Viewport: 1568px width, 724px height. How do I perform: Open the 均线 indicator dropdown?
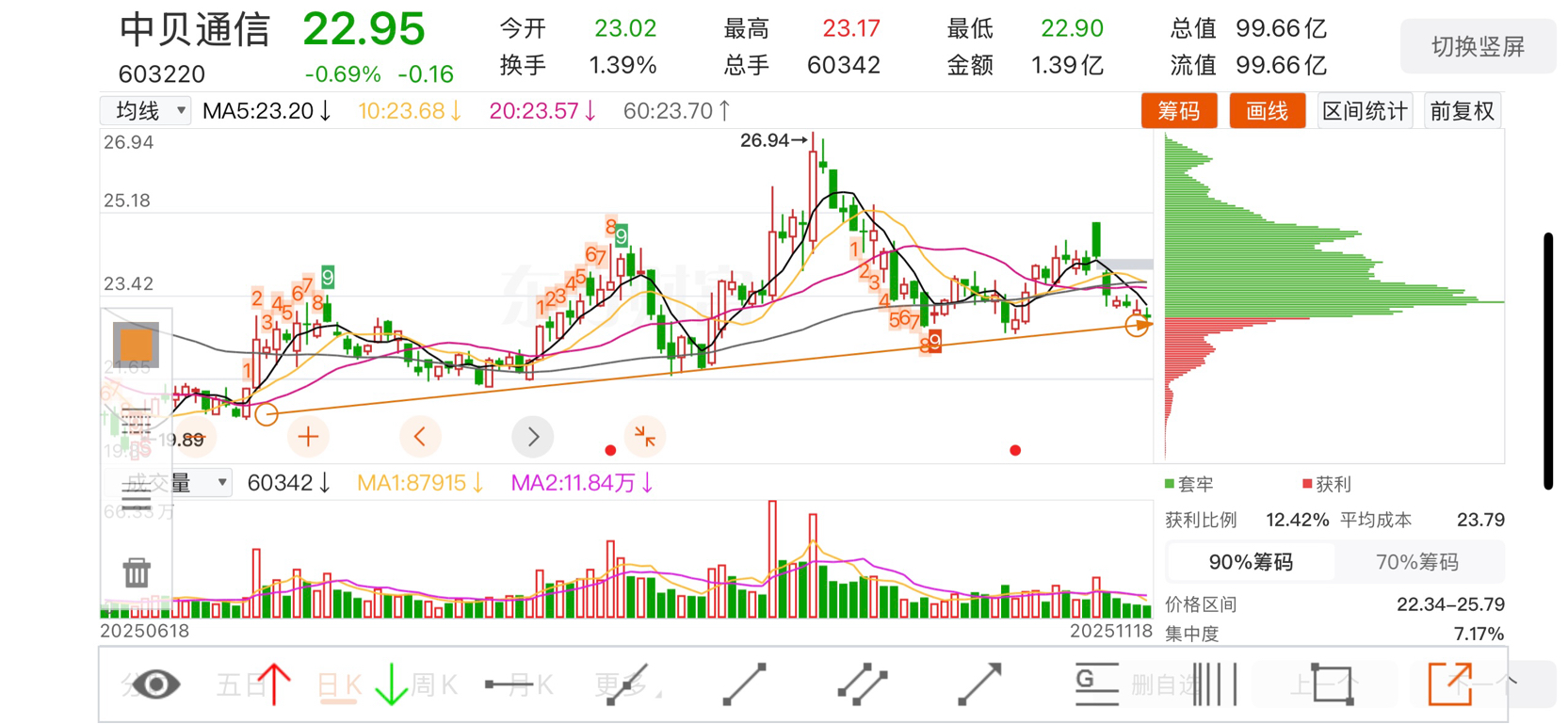[x=146, y=111]
